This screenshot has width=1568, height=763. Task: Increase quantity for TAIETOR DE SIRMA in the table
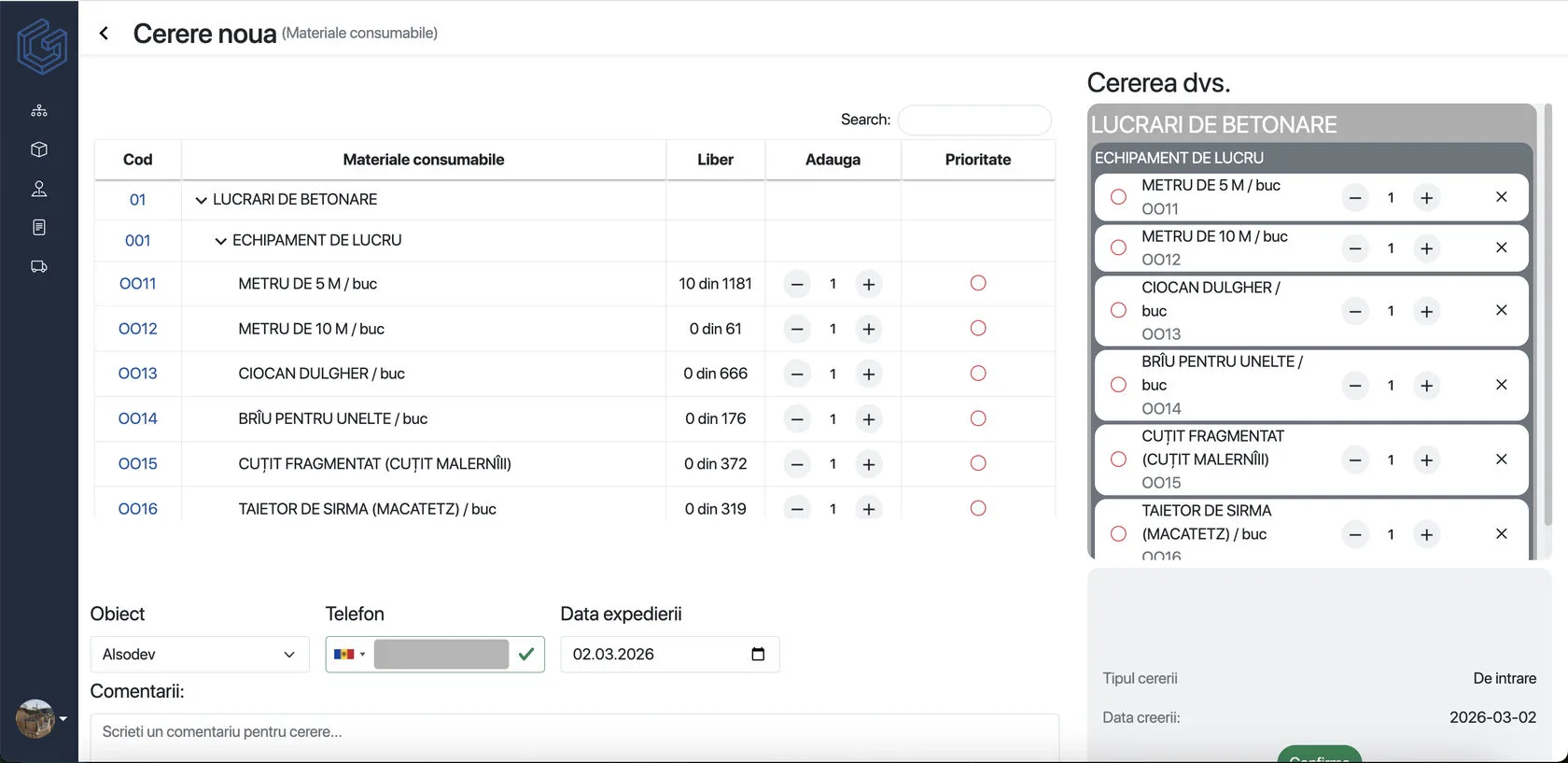coord(869,508)
